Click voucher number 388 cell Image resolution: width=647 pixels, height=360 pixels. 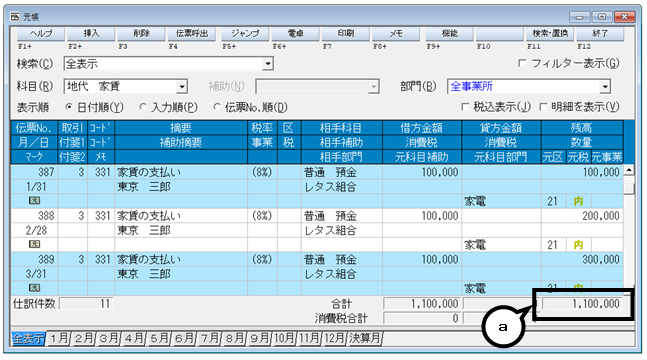(x=35, y=216)
